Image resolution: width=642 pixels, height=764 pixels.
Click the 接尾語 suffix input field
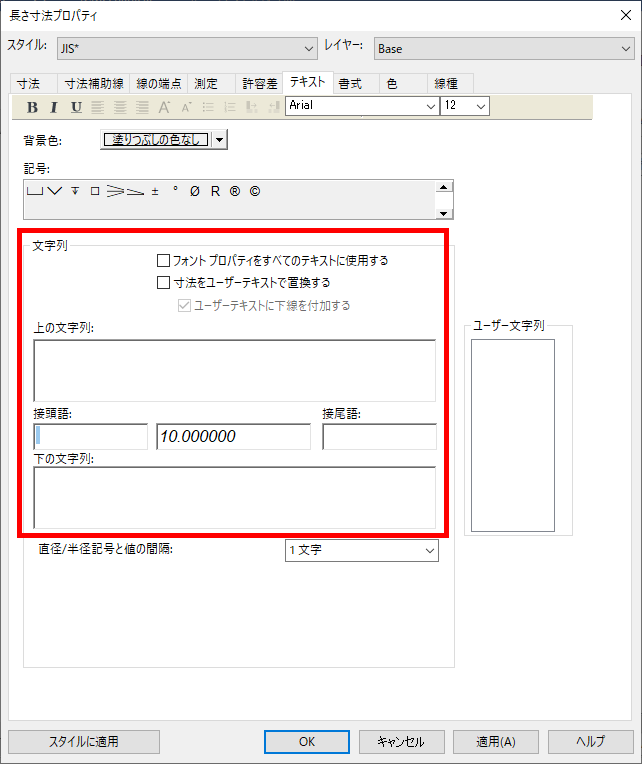pyautogui.click(x=379, y=437)
